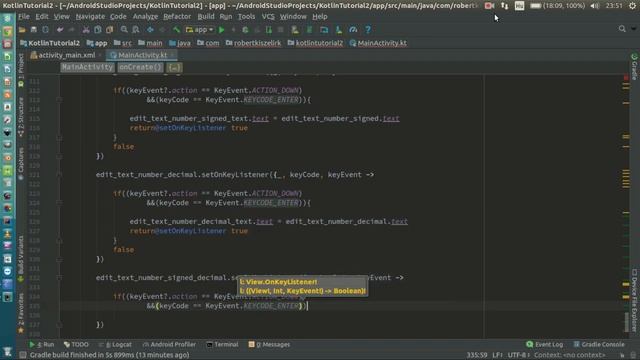Click the lock icon in the status bar

pyautogui.click(x=622, y=355)
